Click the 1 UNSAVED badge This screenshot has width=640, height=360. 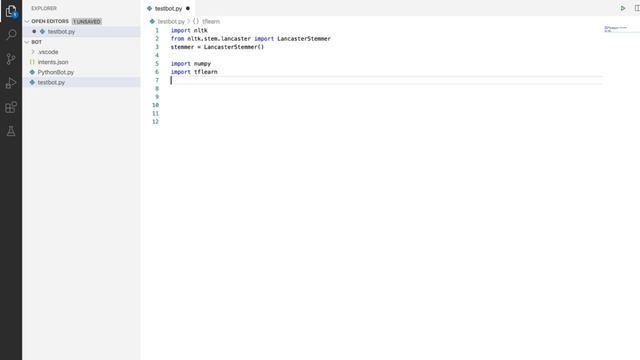click(87, 21)
